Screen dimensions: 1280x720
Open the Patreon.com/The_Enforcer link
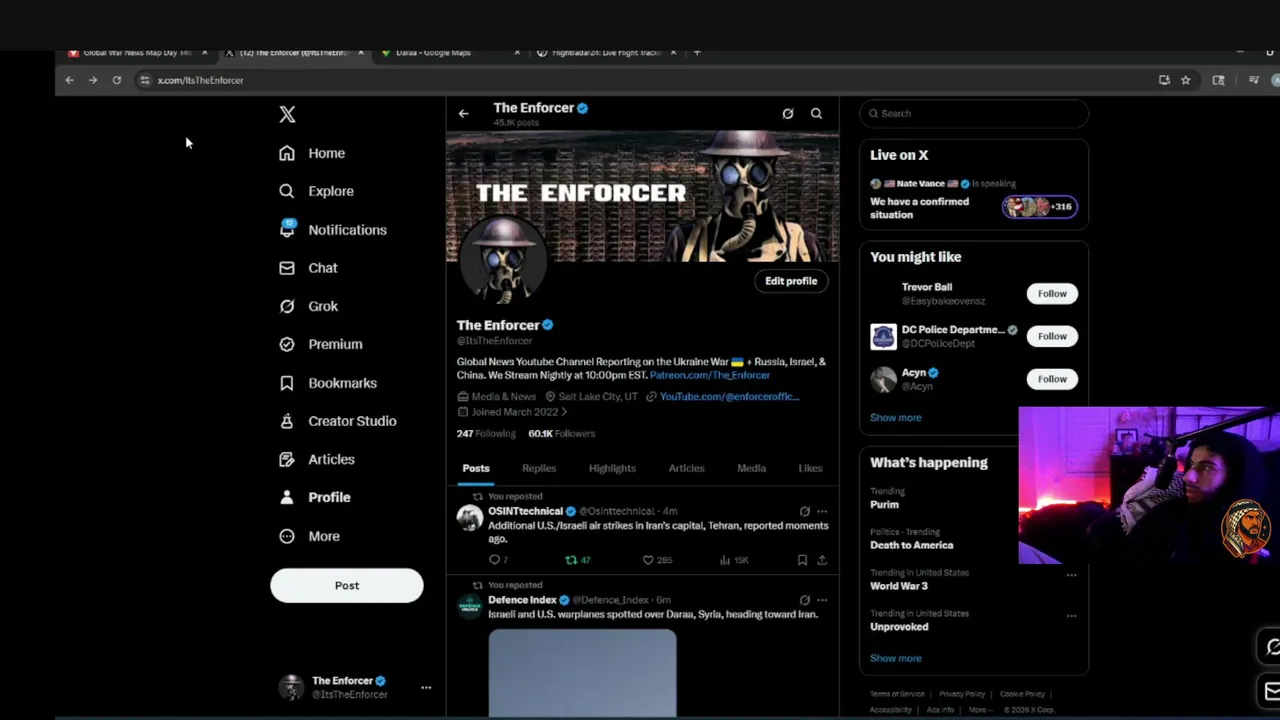click(710, 375)
